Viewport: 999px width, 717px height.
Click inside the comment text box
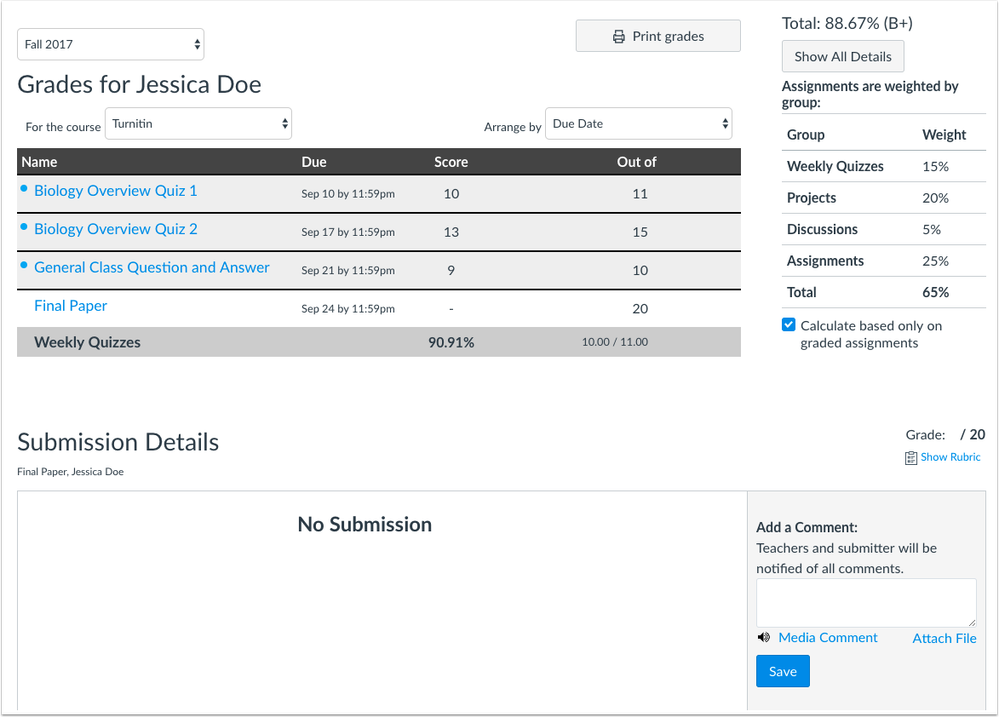coord(865,602)
